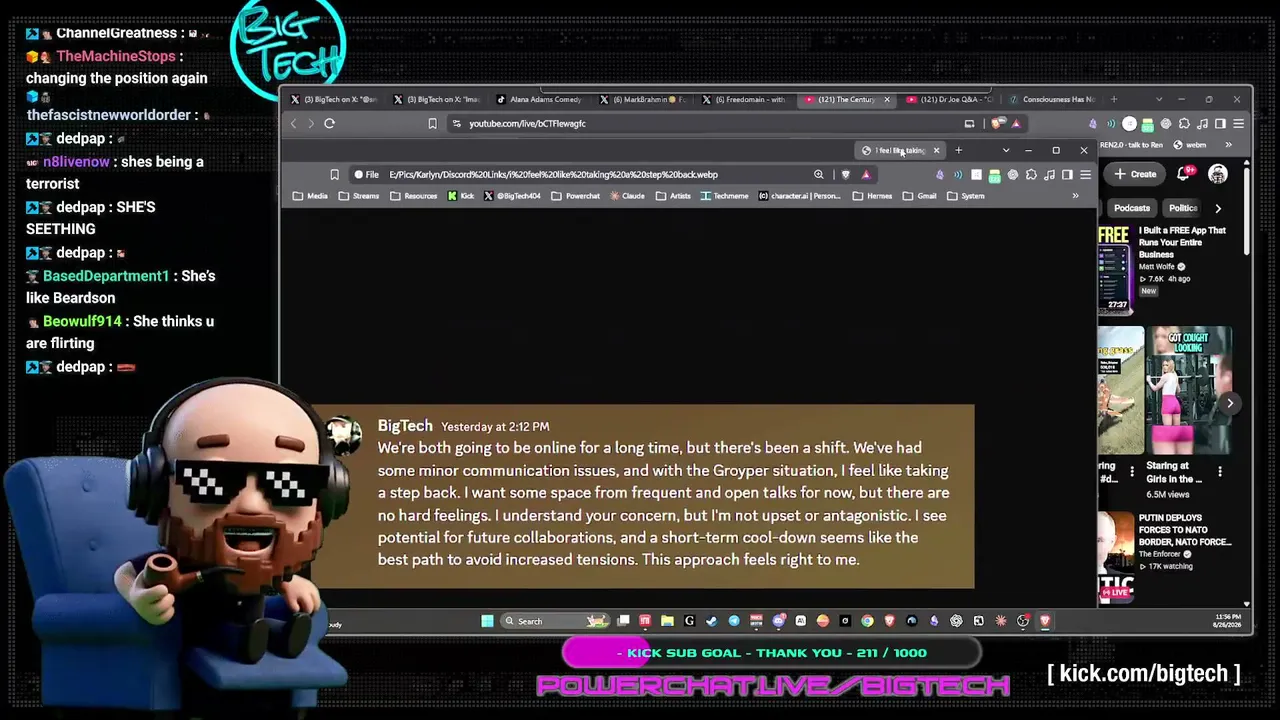Screen dimensions: 1280x720
Task: Show more bookmarks with the overflow chevron
Action: pyautogui.click(x=1075, y=196)
